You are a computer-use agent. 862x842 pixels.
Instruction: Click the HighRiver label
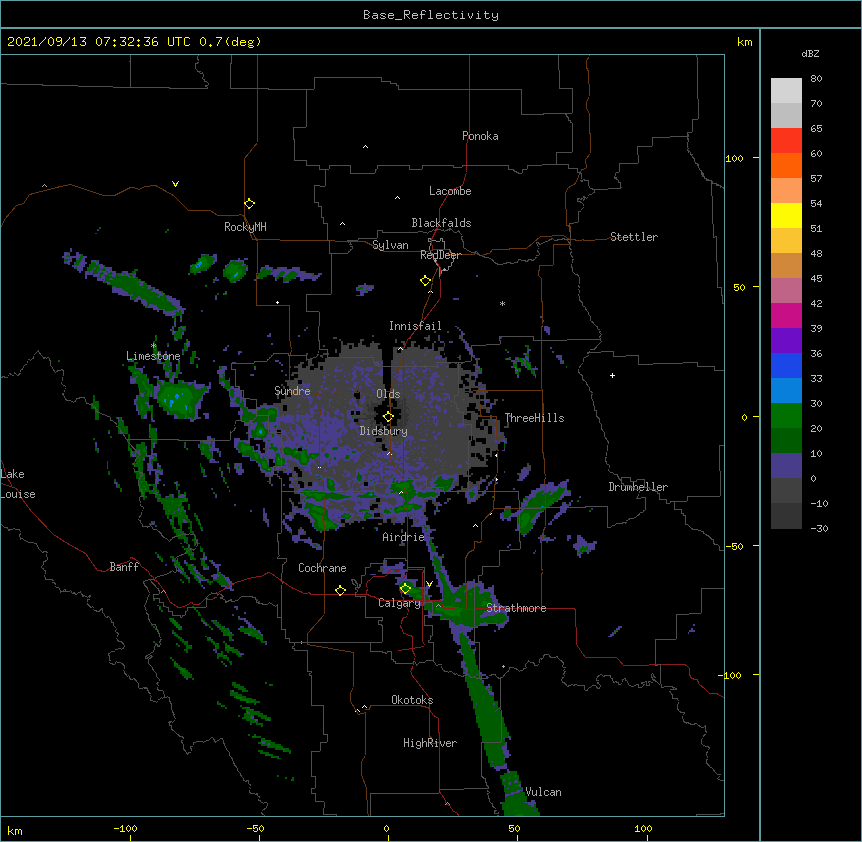tap(430, 743)
